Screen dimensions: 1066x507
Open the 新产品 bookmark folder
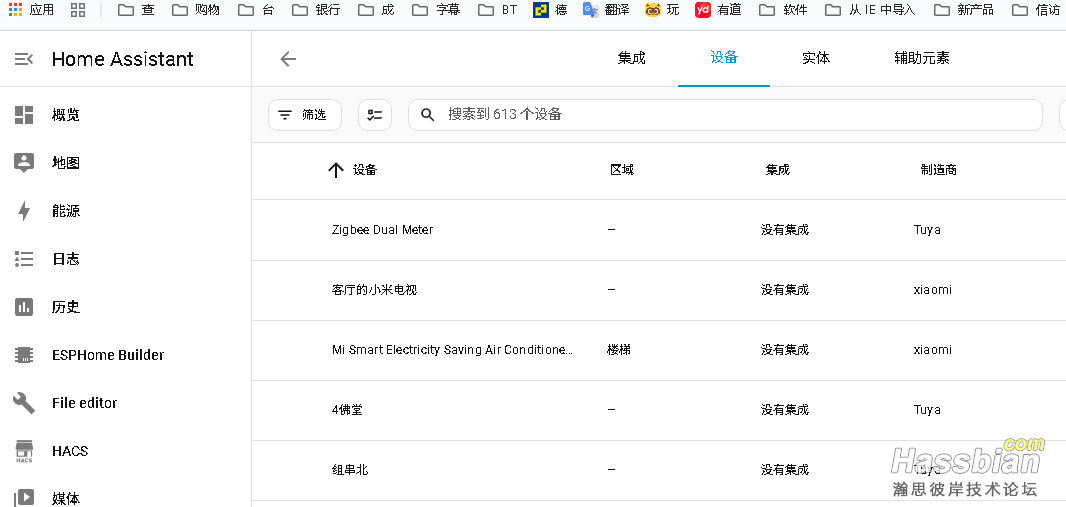click(963, 10)
